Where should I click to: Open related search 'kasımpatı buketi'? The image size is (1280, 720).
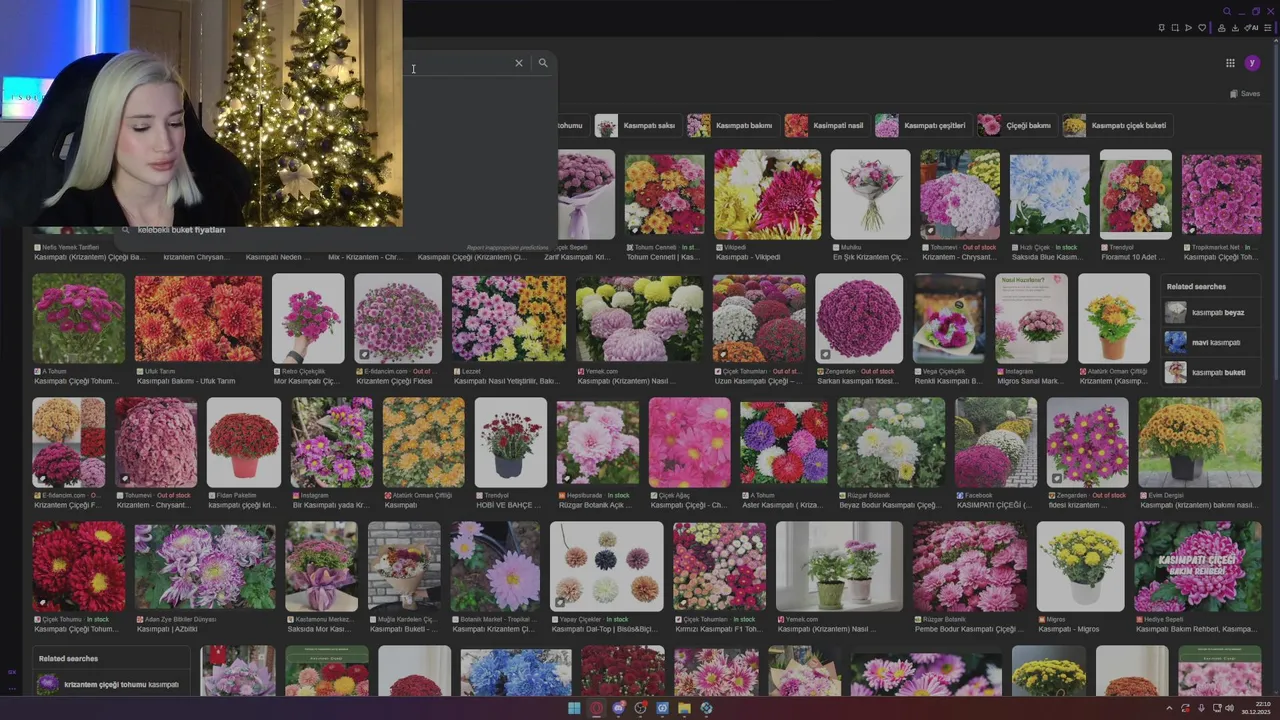[1208, 372]
